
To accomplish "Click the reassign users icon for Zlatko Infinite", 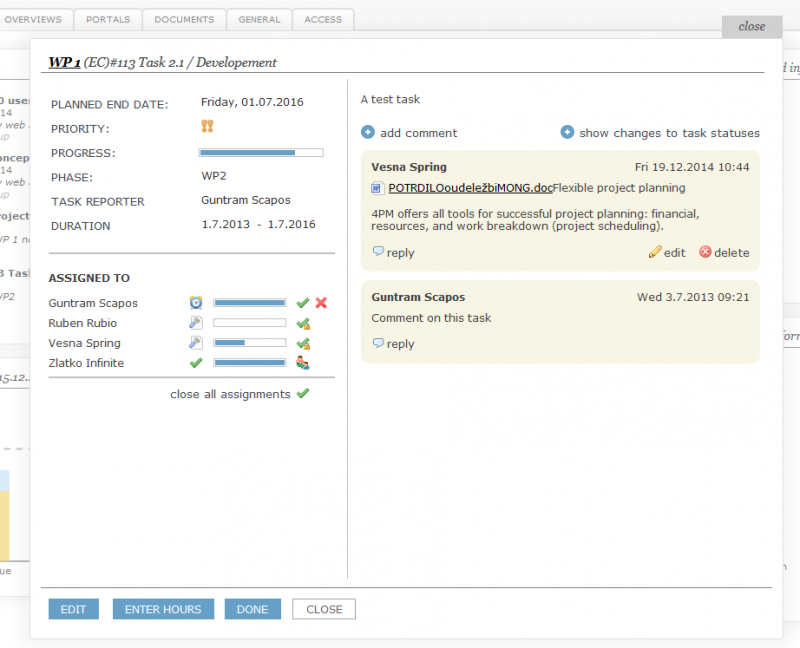I will coord(302,363).
